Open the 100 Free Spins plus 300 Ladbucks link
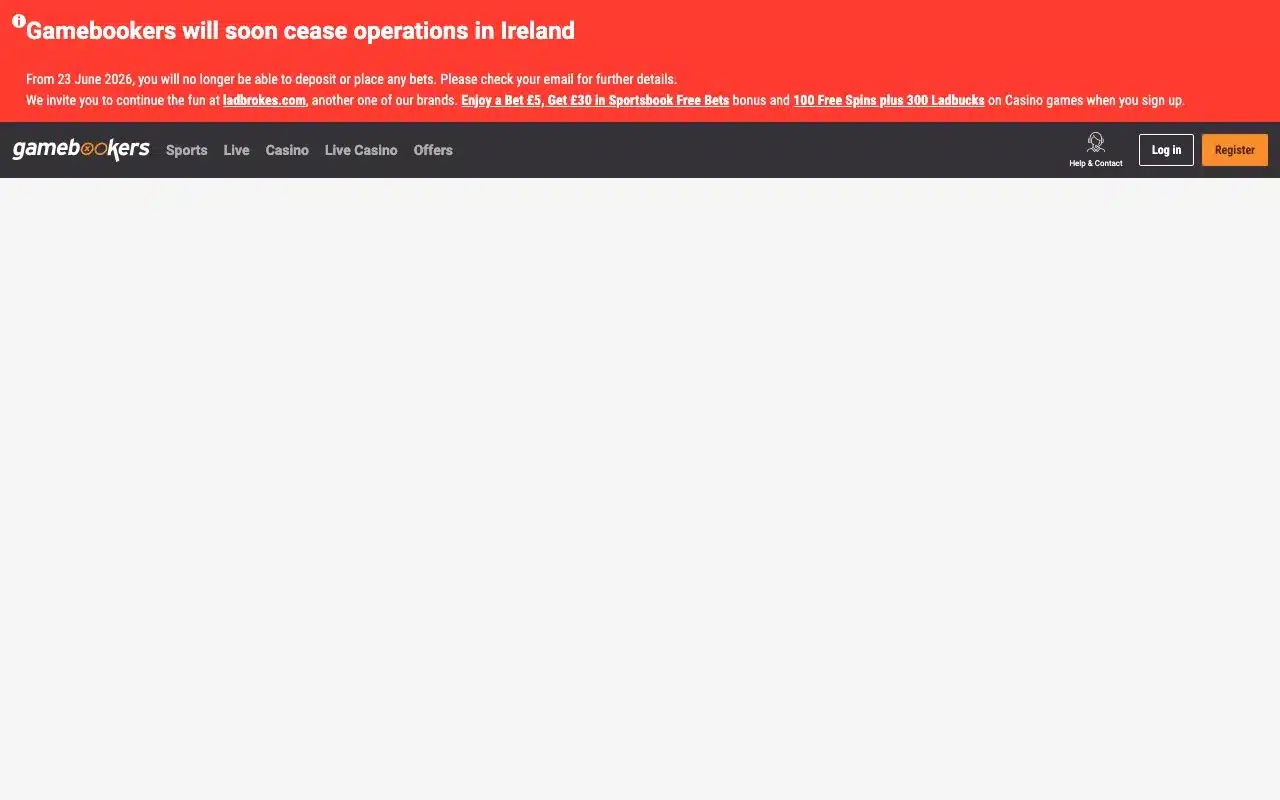The height and width of the screenshot is (800, 1280). pos(889,100)
